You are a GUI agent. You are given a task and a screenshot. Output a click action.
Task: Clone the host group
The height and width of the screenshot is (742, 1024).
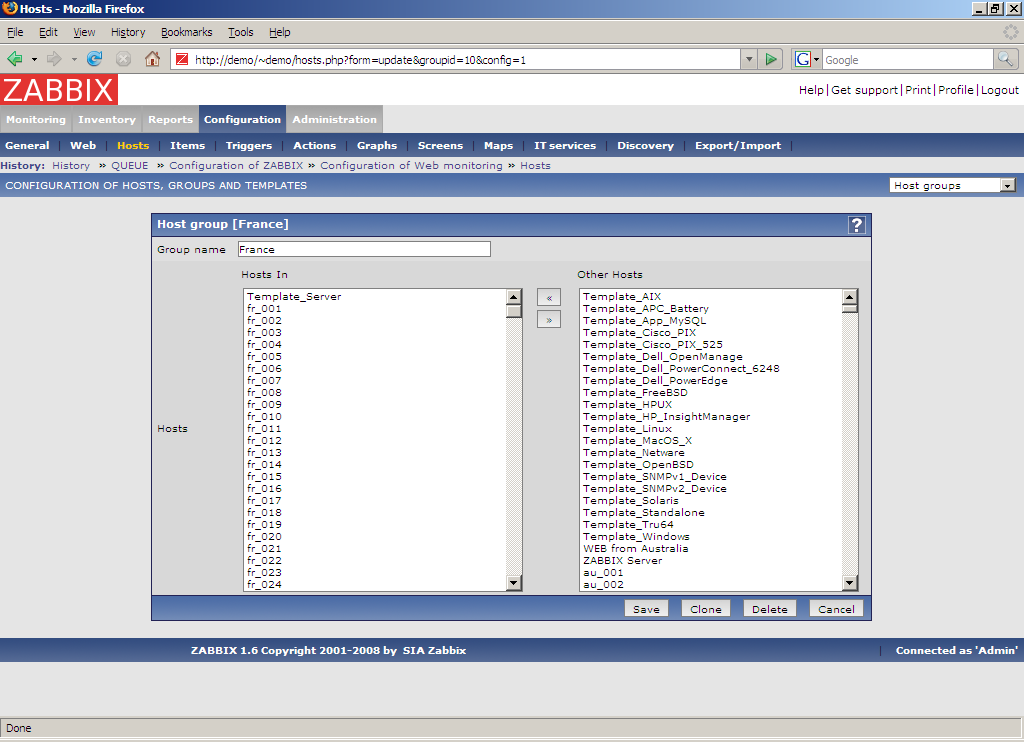pos(706,609)
